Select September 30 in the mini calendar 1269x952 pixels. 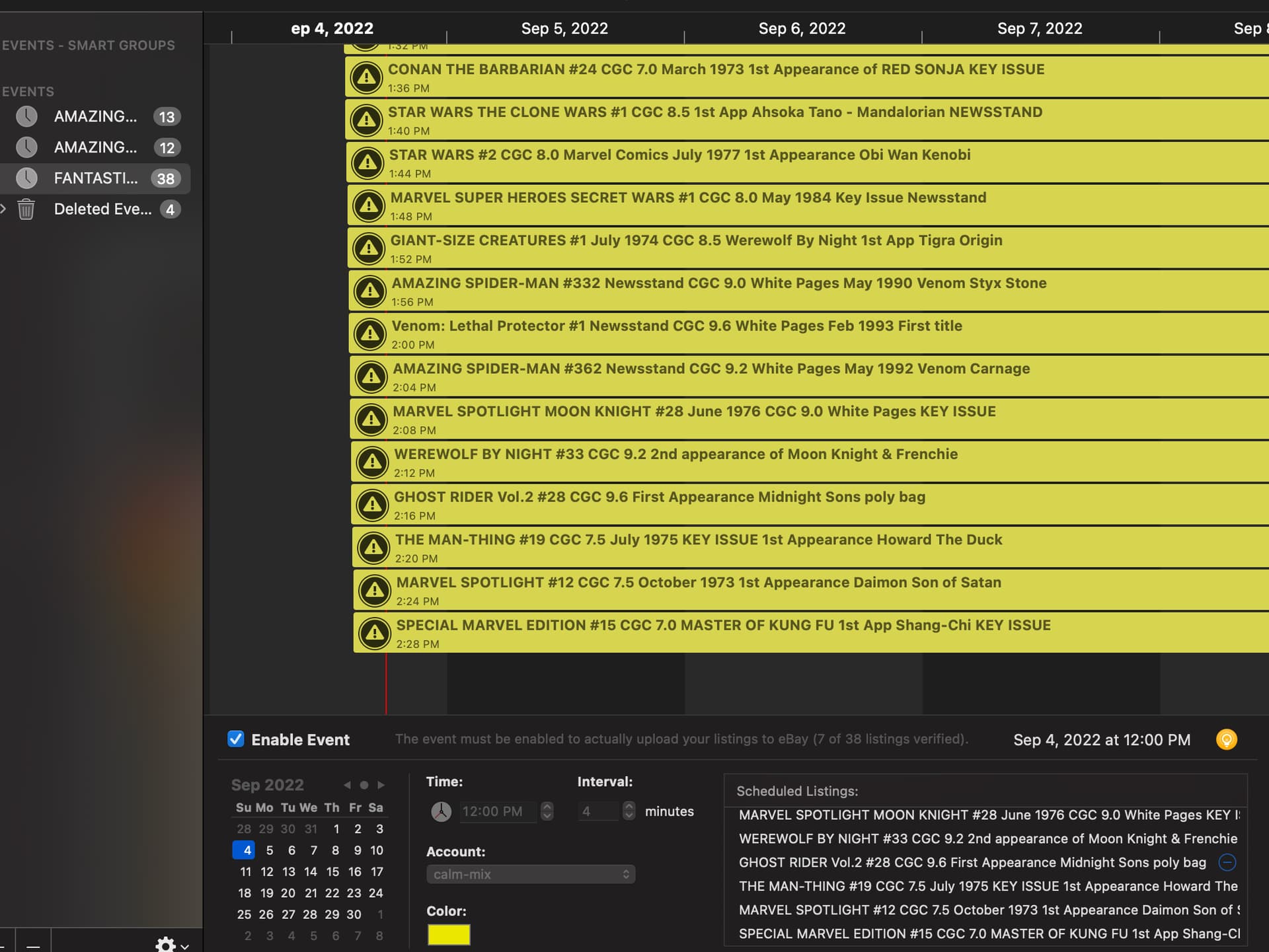354,914
